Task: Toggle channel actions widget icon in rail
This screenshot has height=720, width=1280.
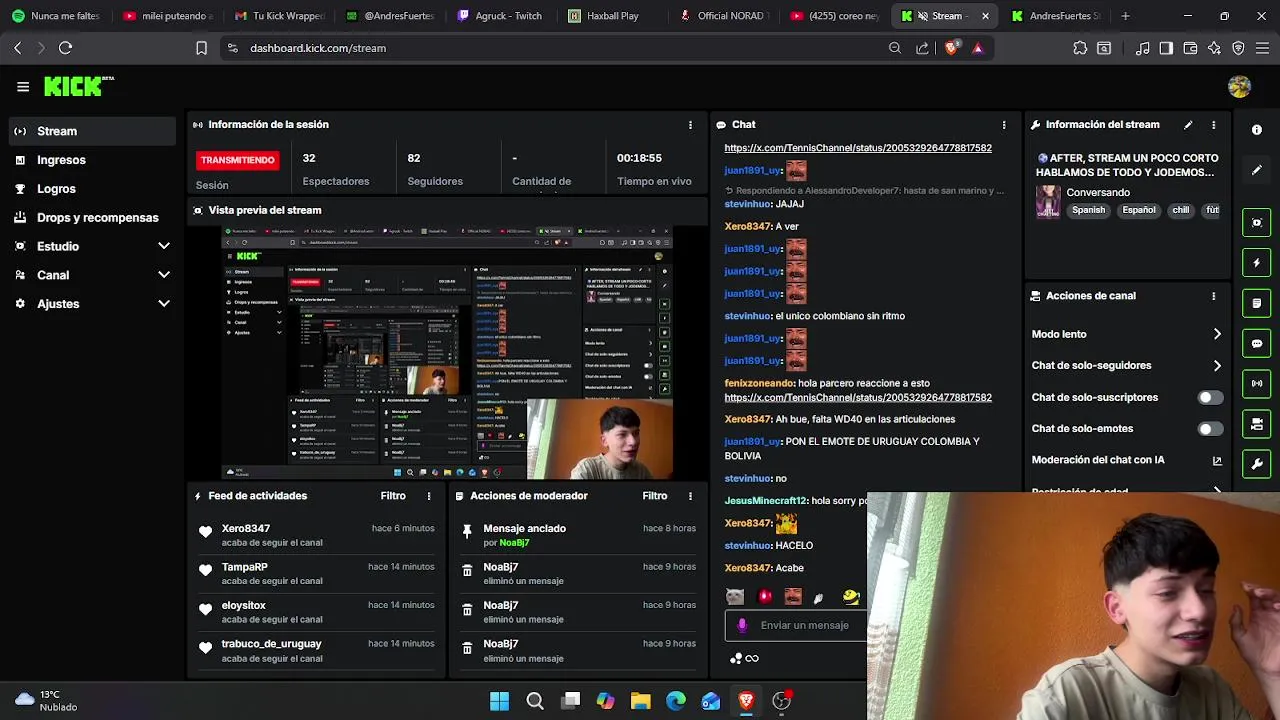Action: click(x=1257, y=425)
